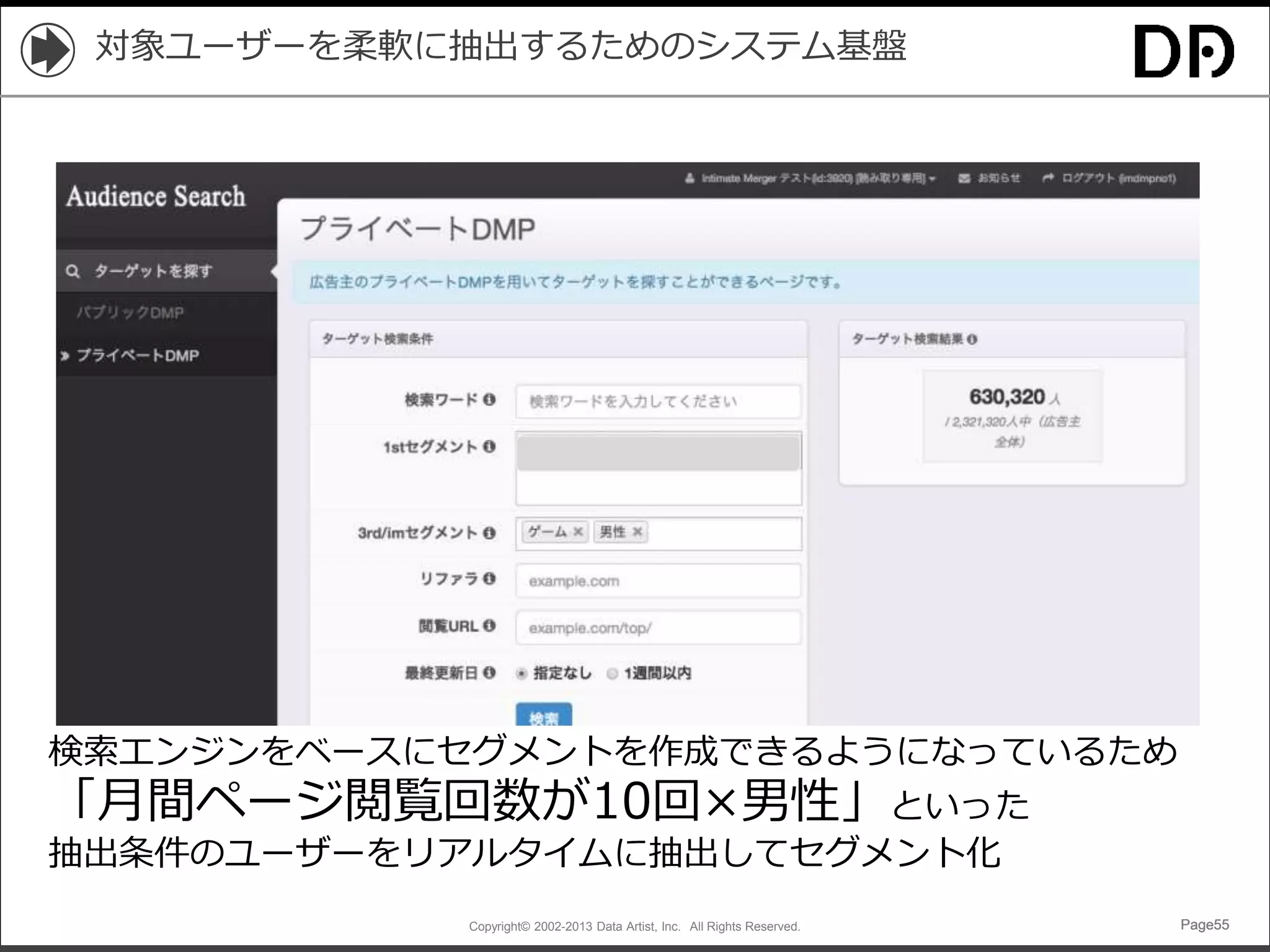Click the 1stセグメント selection box
Image resolution: width=1270 pixels, height=952 pixels.
[x=658, y=469]
